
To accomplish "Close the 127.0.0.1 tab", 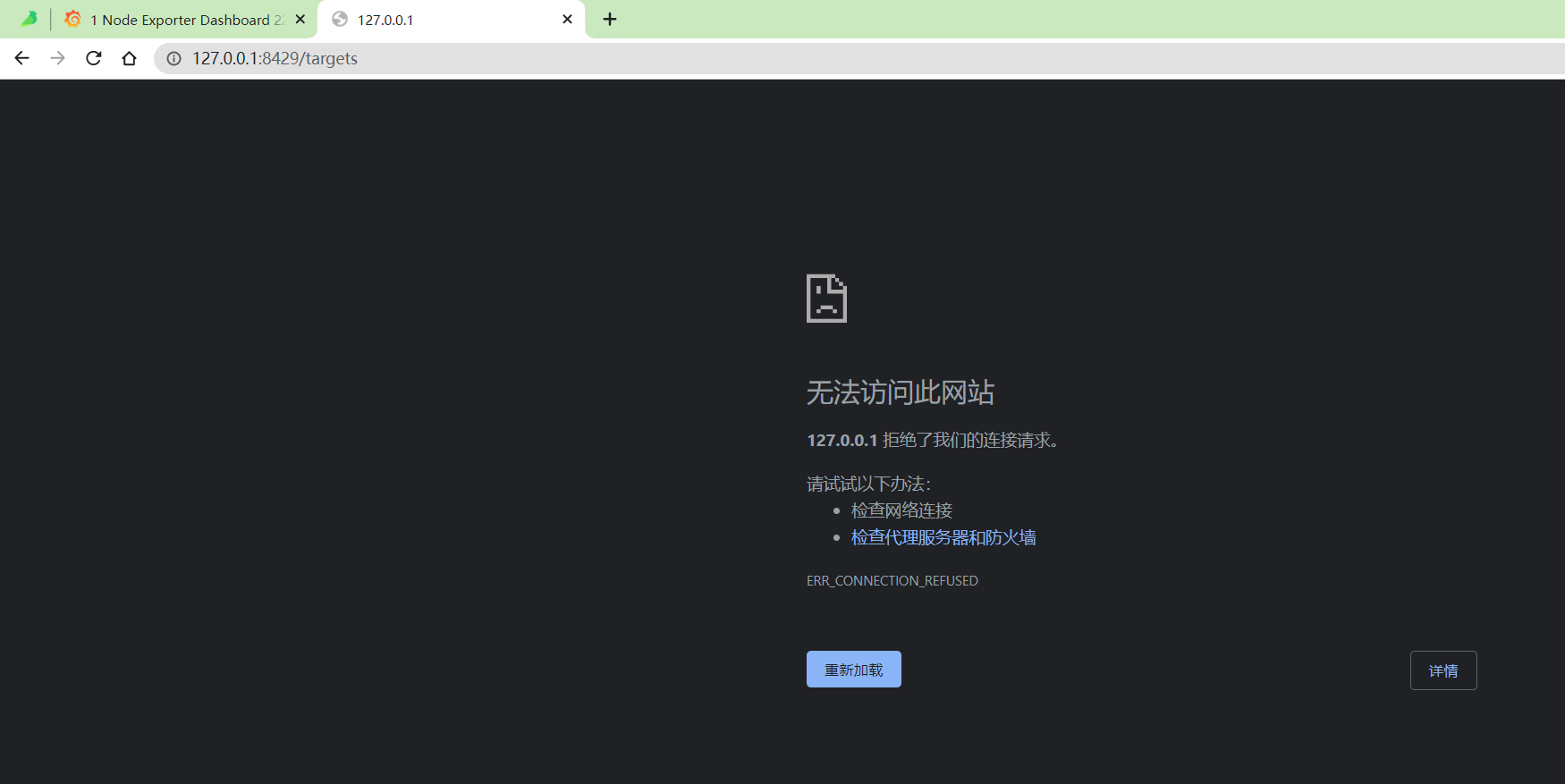I will click(x=567, y=19).
